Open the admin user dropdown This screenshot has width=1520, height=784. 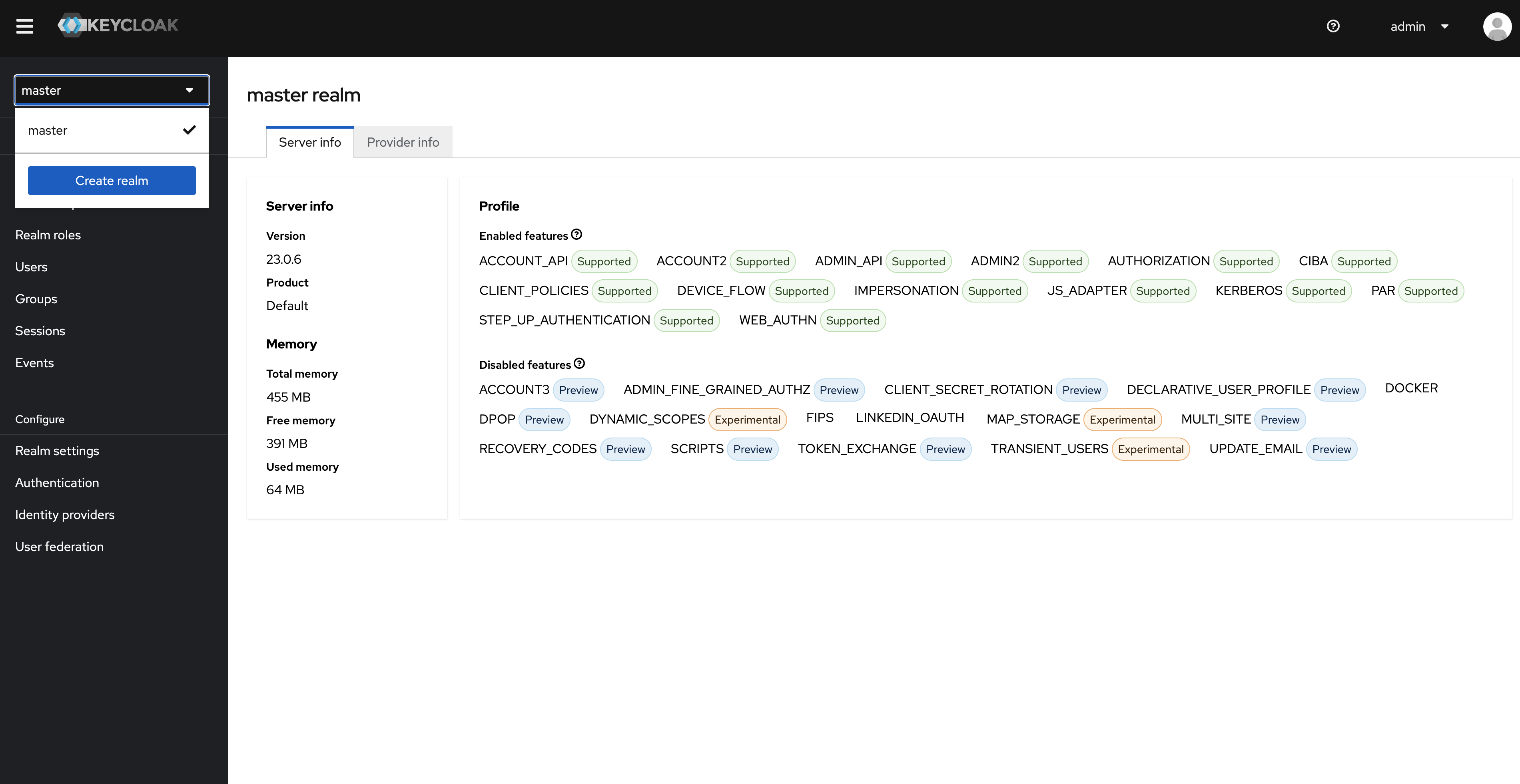coord(1419,26)
